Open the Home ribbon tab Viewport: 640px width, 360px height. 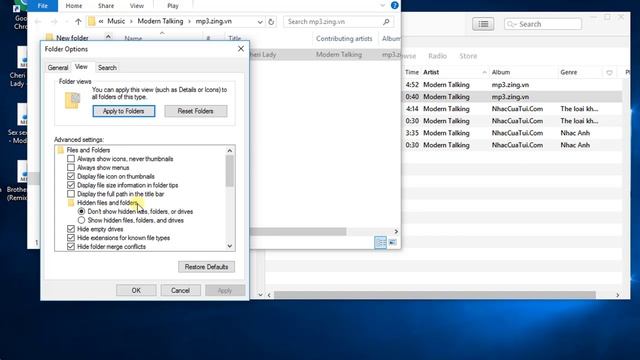pos(74,6)
